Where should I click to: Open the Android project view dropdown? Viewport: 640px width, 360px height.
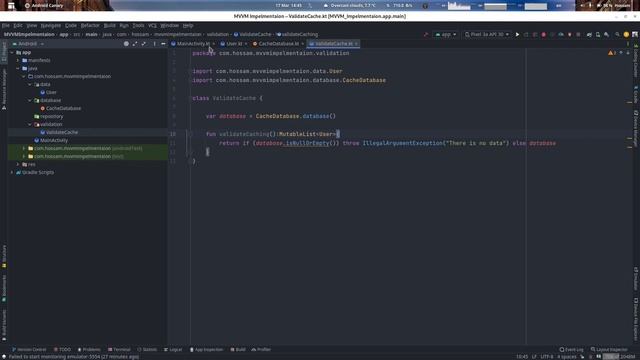pyautogui.click(x=28, y=44)
